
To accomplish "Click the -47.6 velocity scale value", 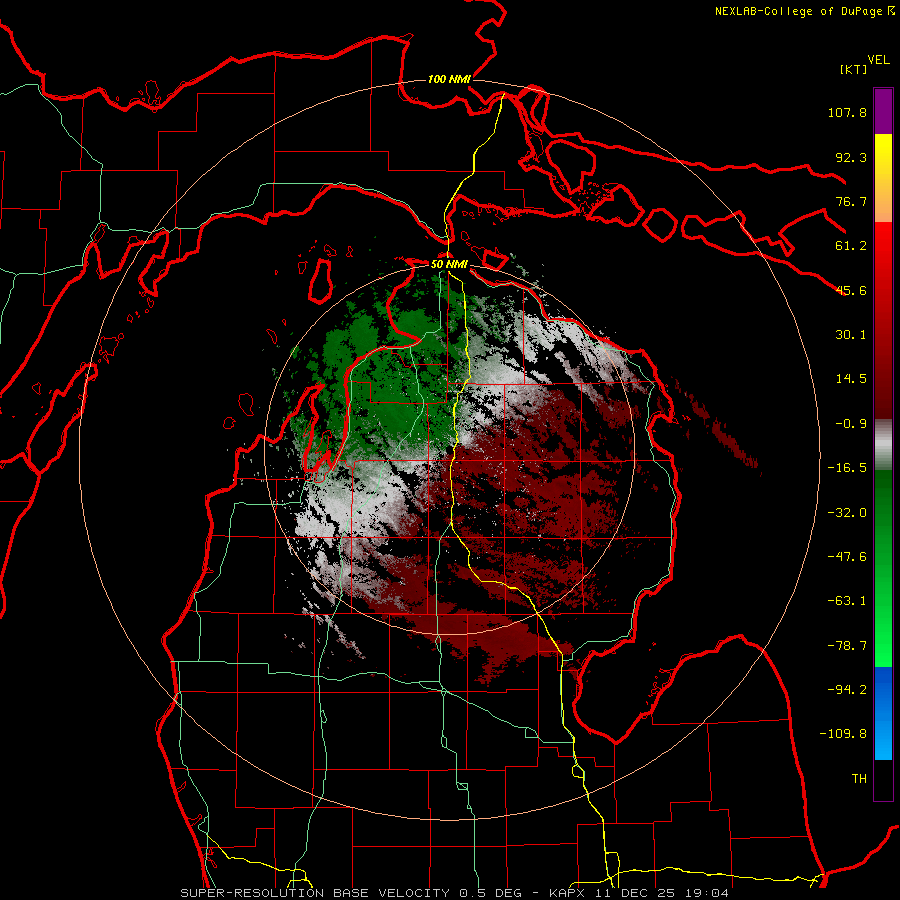I will pos(847,557).
